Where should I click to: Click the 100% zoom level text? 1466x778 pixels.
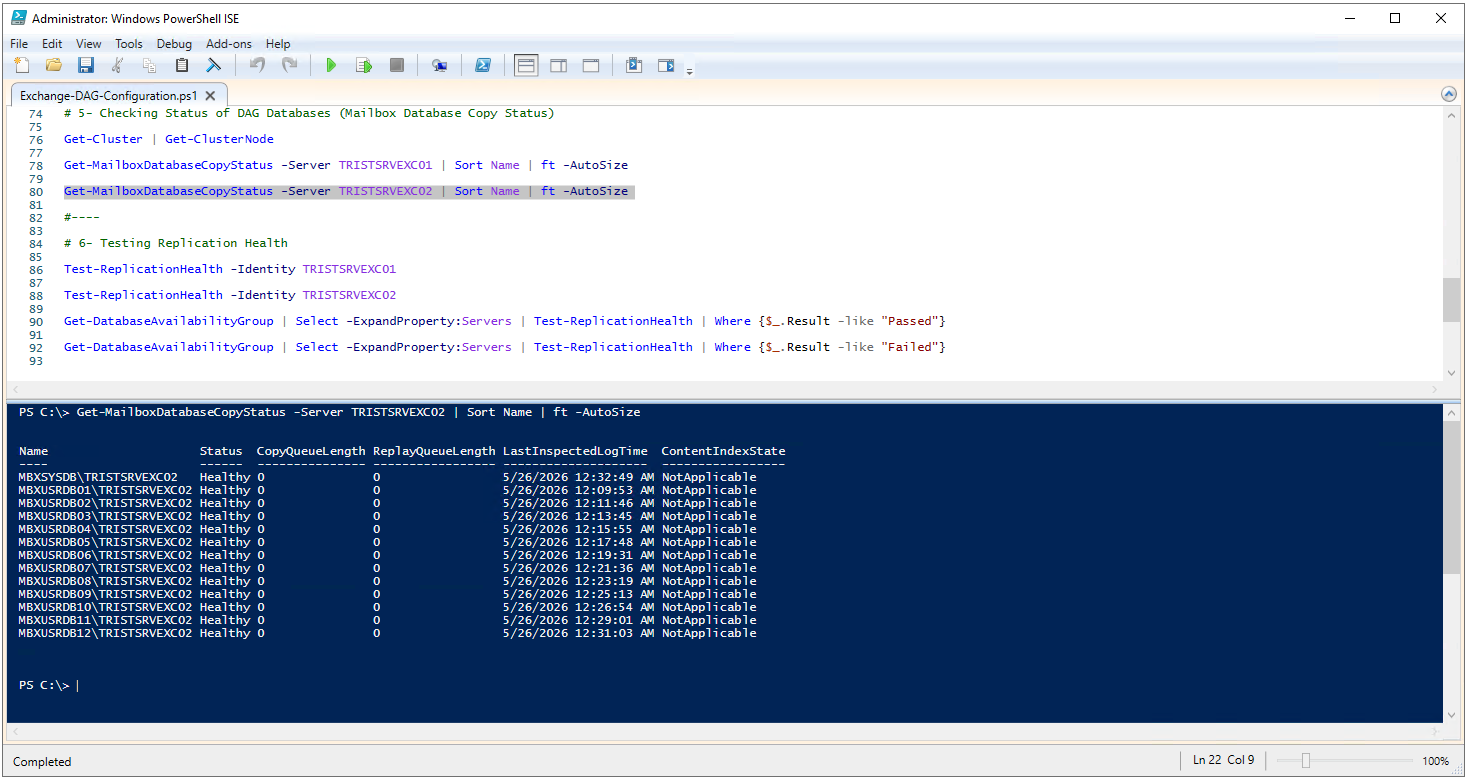click(1436, 762)
